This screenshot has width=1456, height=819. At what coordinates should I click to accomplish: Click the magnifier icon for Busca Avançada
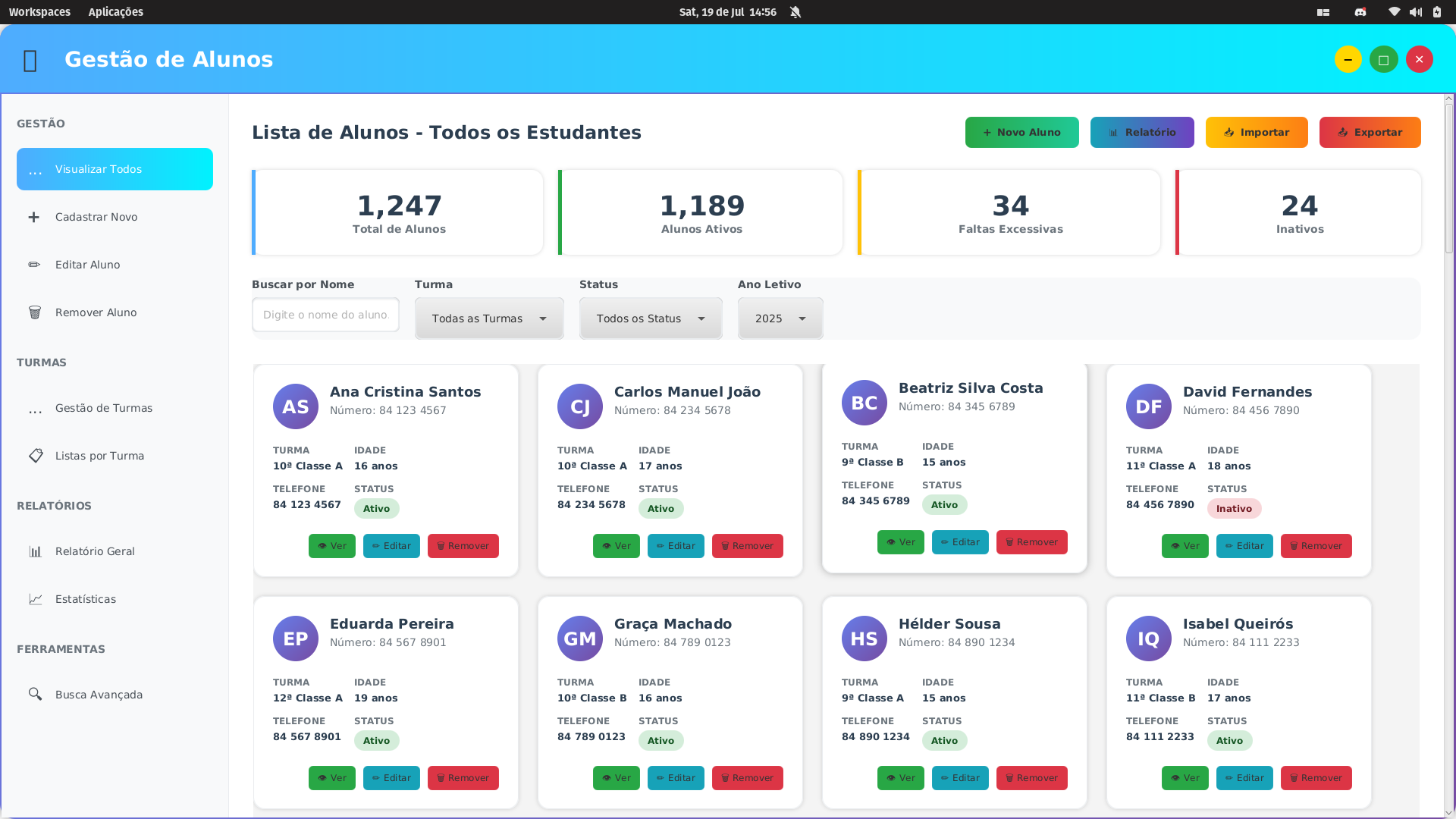(x=35, y=694)
